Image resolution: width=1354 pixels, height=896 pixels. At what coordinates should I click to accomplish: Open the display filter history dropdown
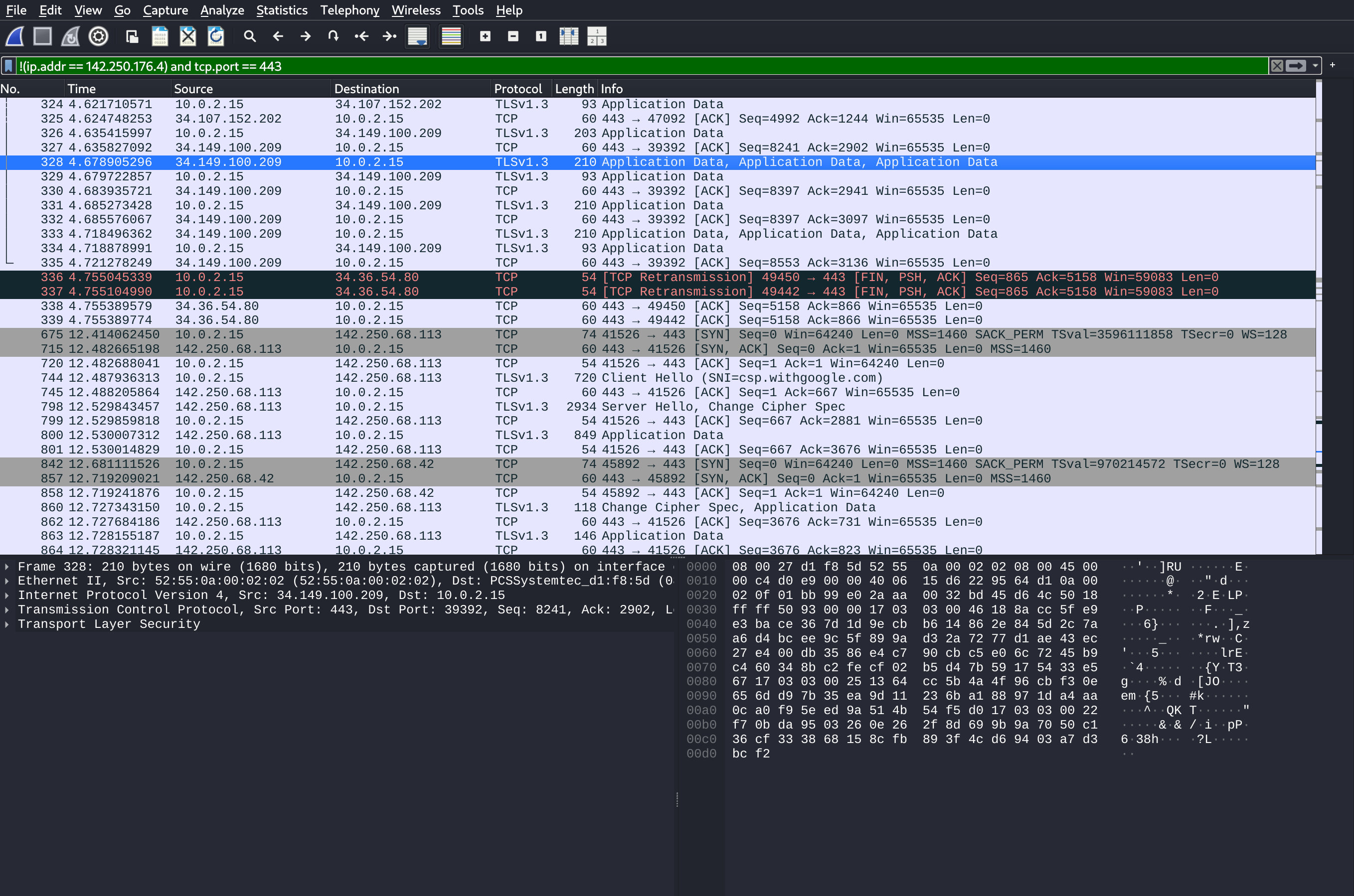(x=1315, y=66)
